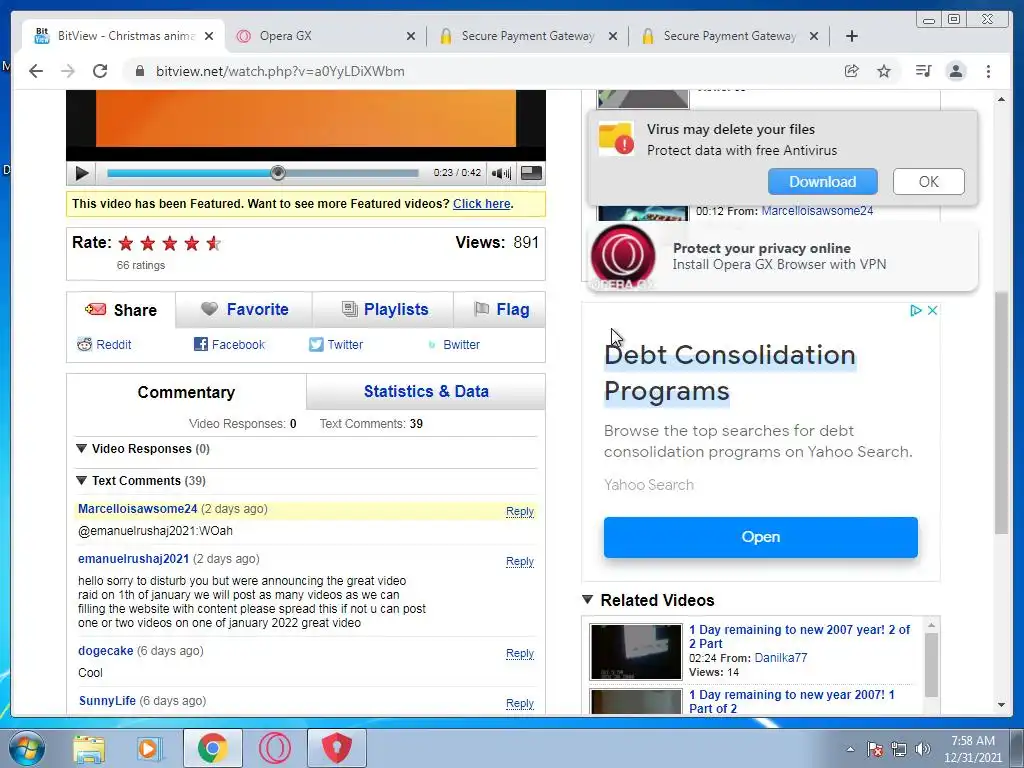Image resolution: width=1024 pixels, height=768 pixels.
Task: Click OK in the virus warning popup
Action: 928,182
